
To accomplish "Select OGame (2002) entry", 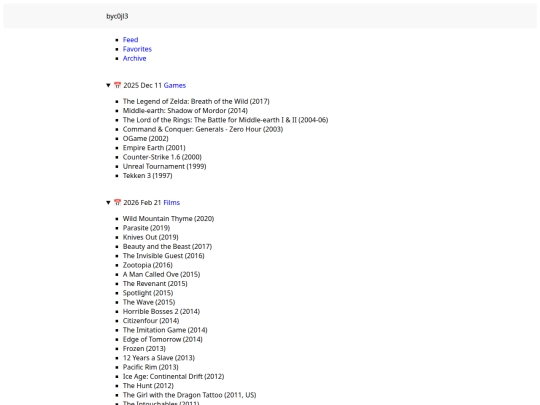I will click(146, 138).
